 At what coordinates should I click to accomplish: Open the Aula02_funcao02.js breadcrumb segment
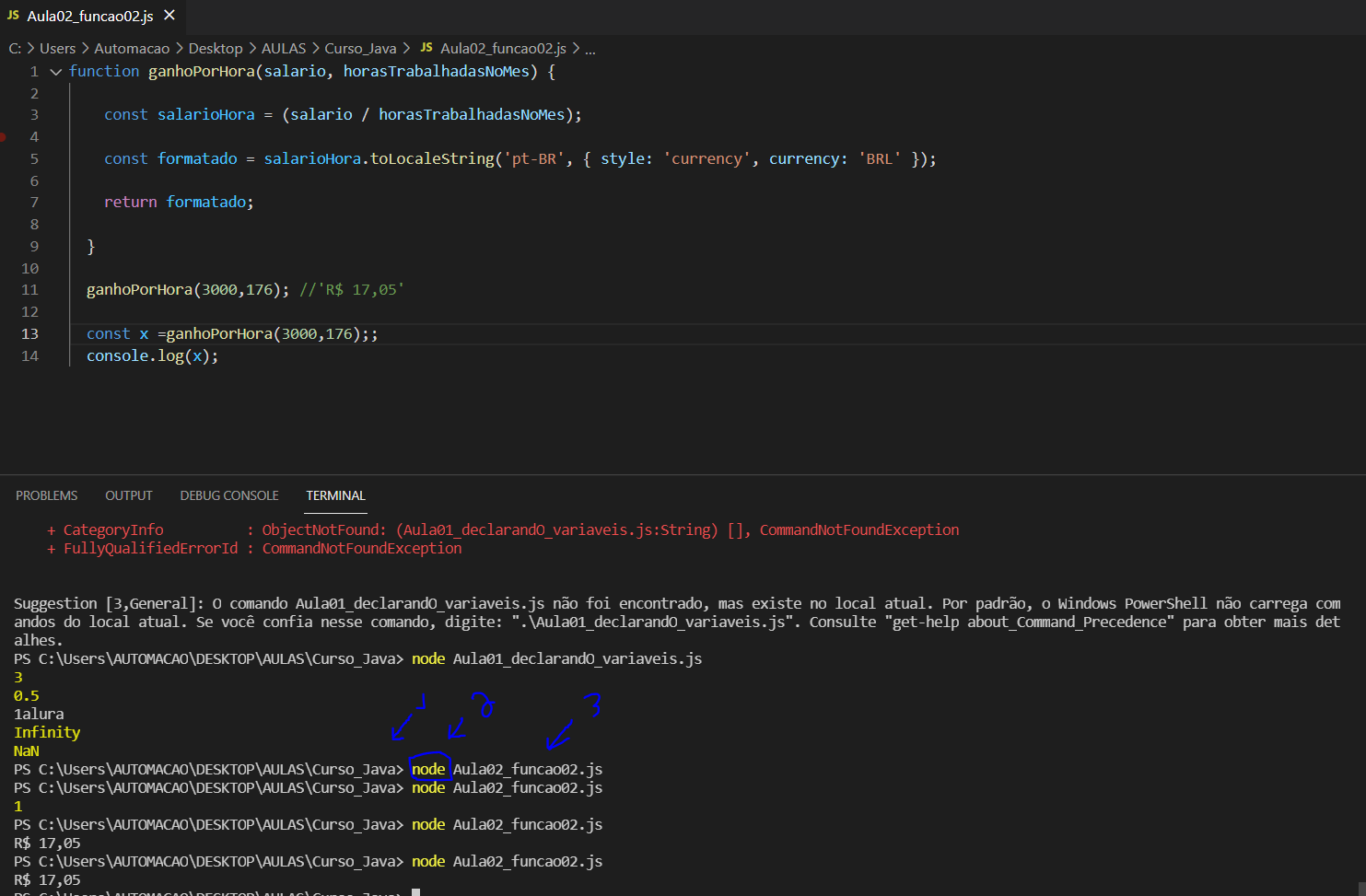[x=503, y=49]
